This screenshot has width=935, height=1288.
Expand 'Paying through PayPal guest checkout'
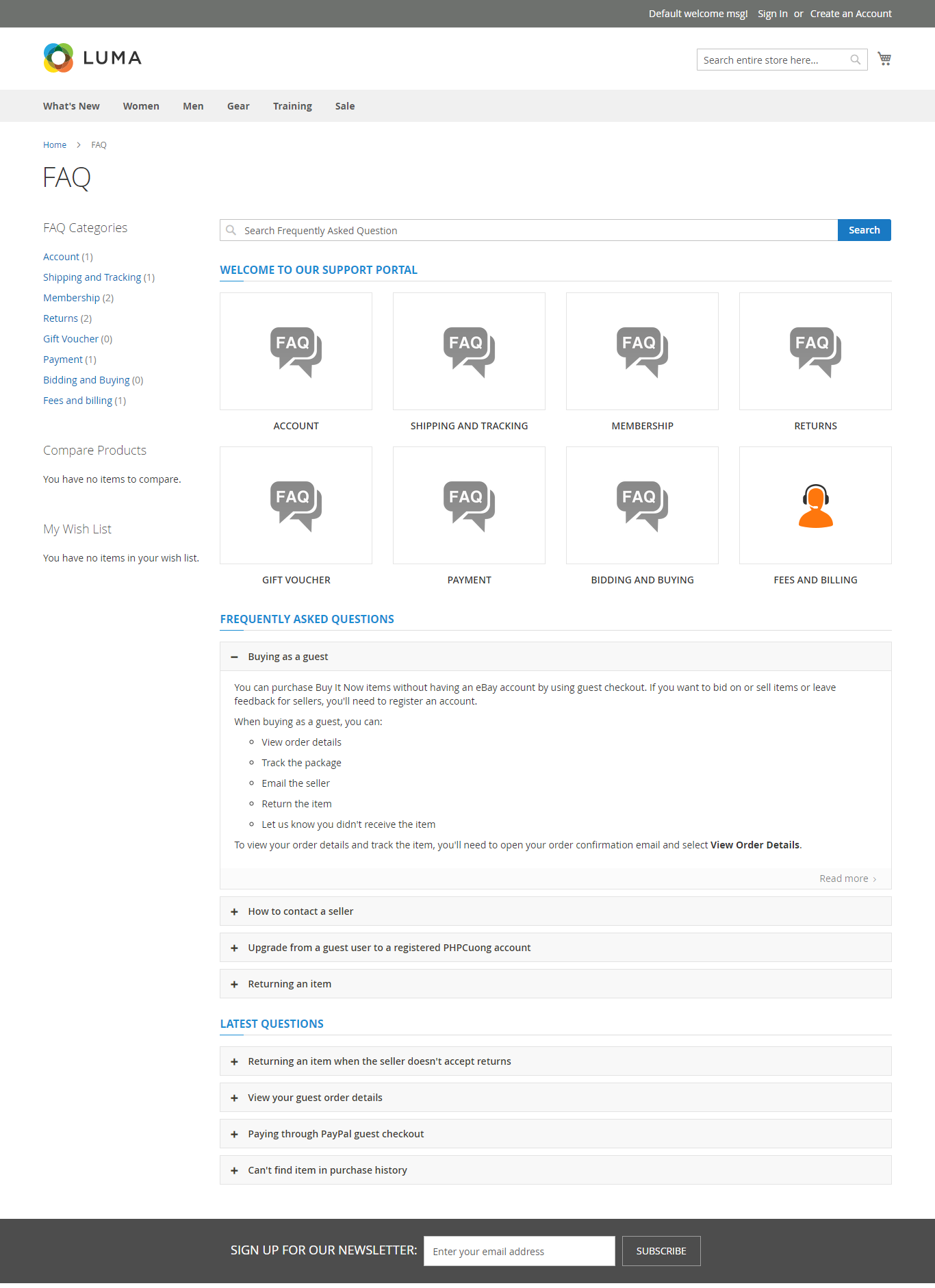335,1134
